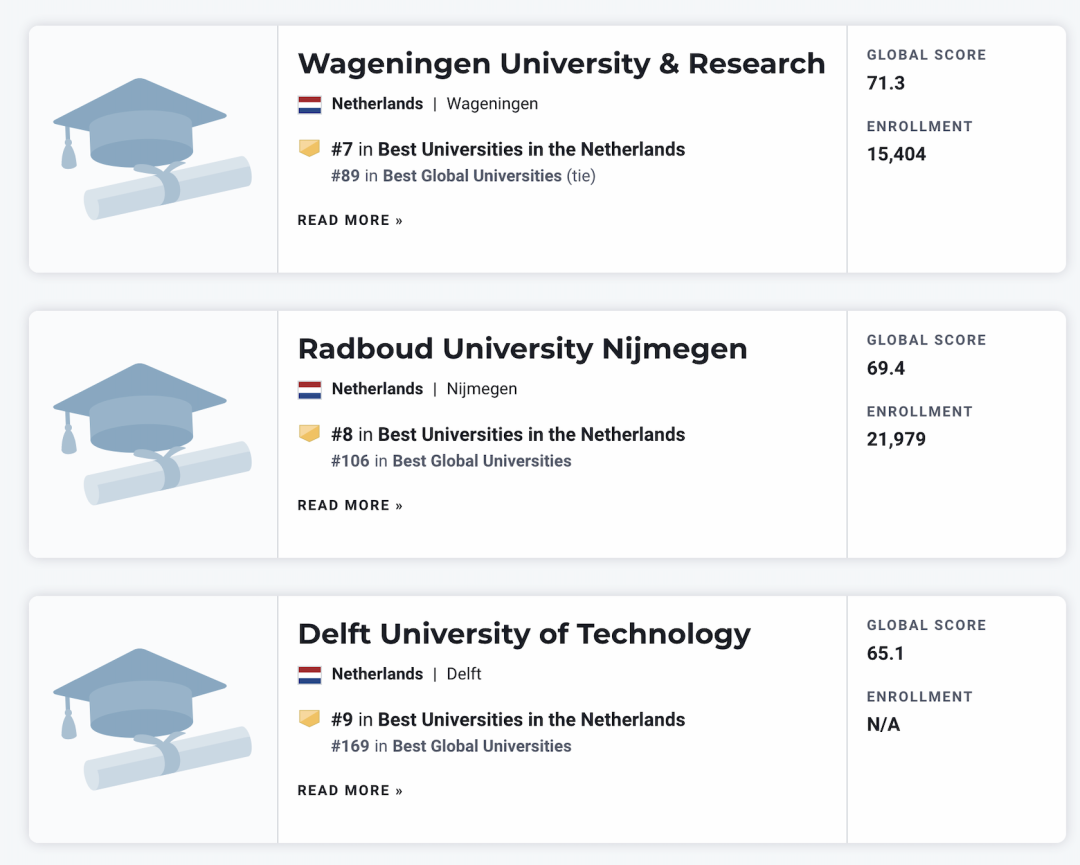Open Delft University of Technology title
The width and height of the screenshot is (1080, 865).
(x=524, y=634)
